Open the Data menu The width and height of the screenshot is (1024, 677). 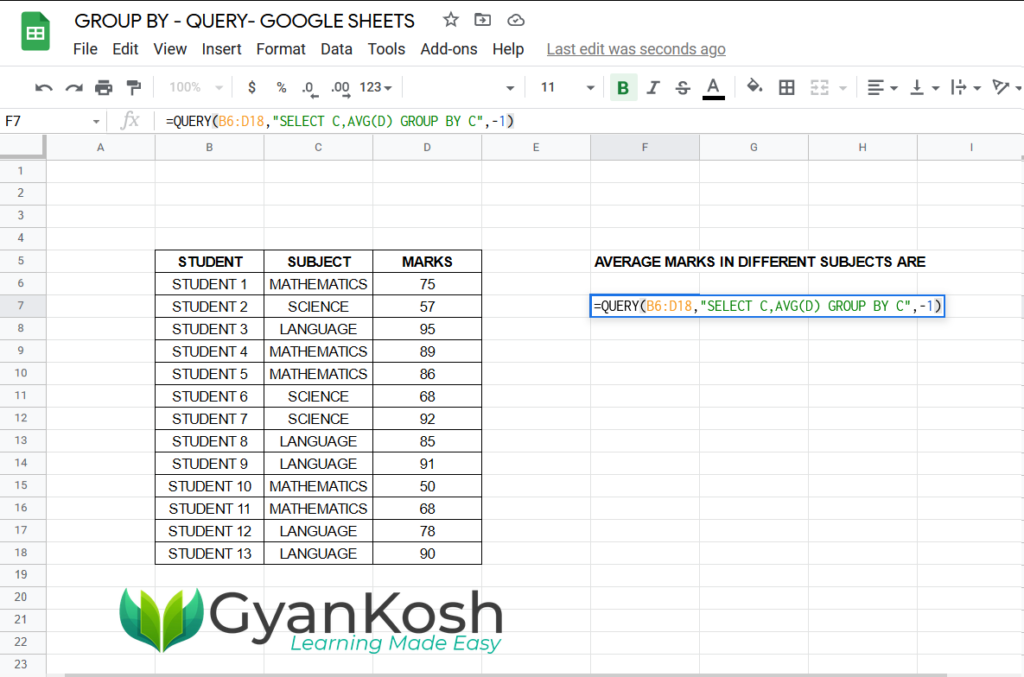pyautogui.click(x=336, y=48)
